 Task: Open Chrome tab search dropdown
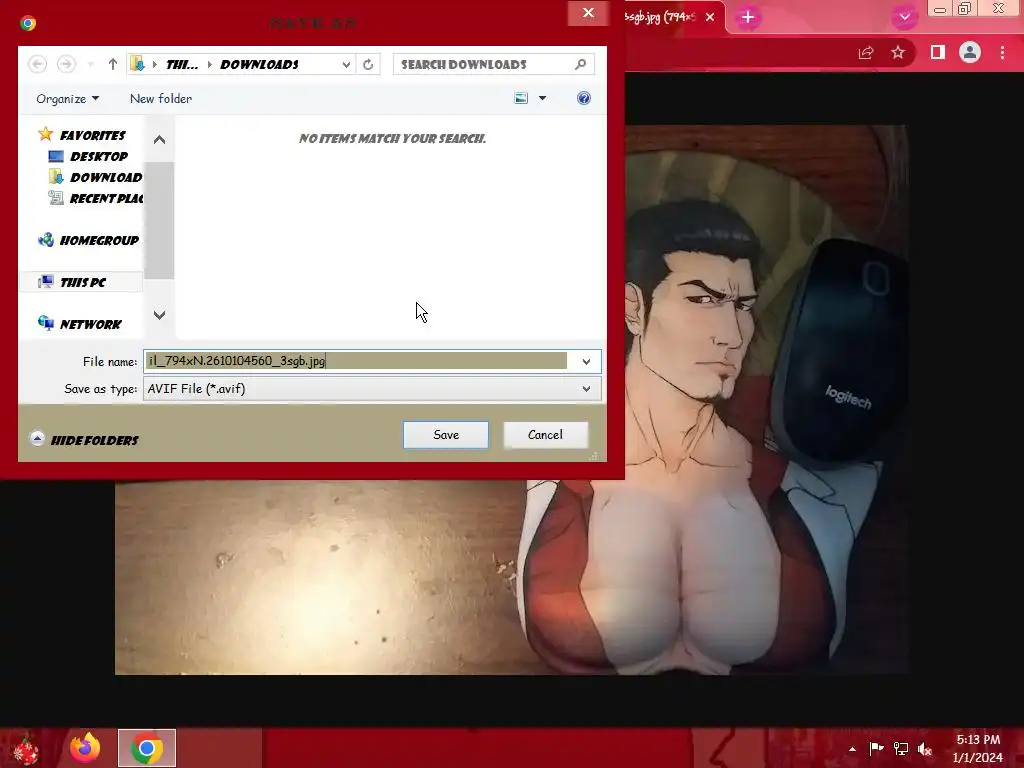tap(904, 17)
